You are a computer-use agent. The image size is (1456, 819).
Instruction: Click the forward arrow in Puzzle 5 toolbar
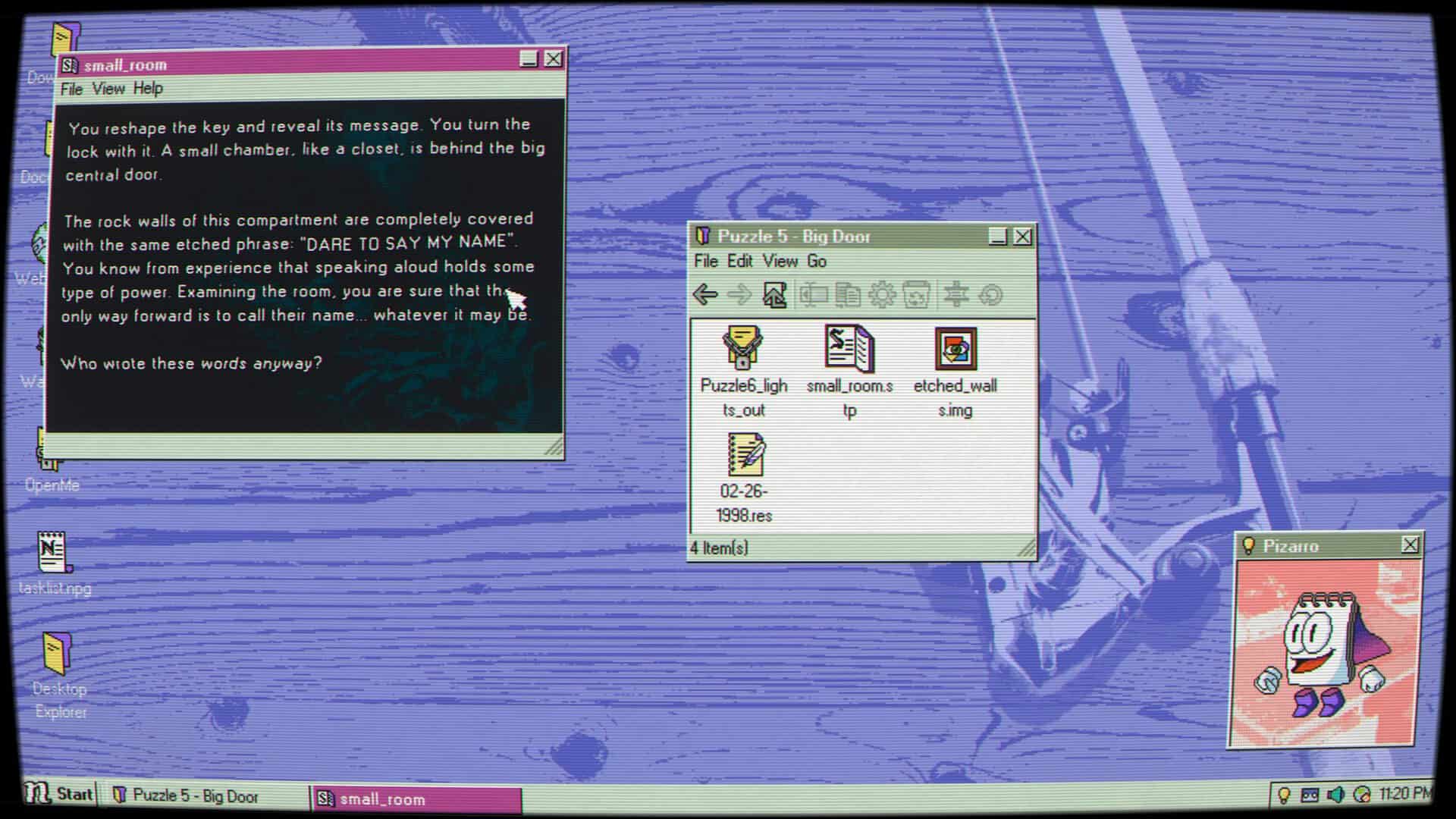(739, 294)
